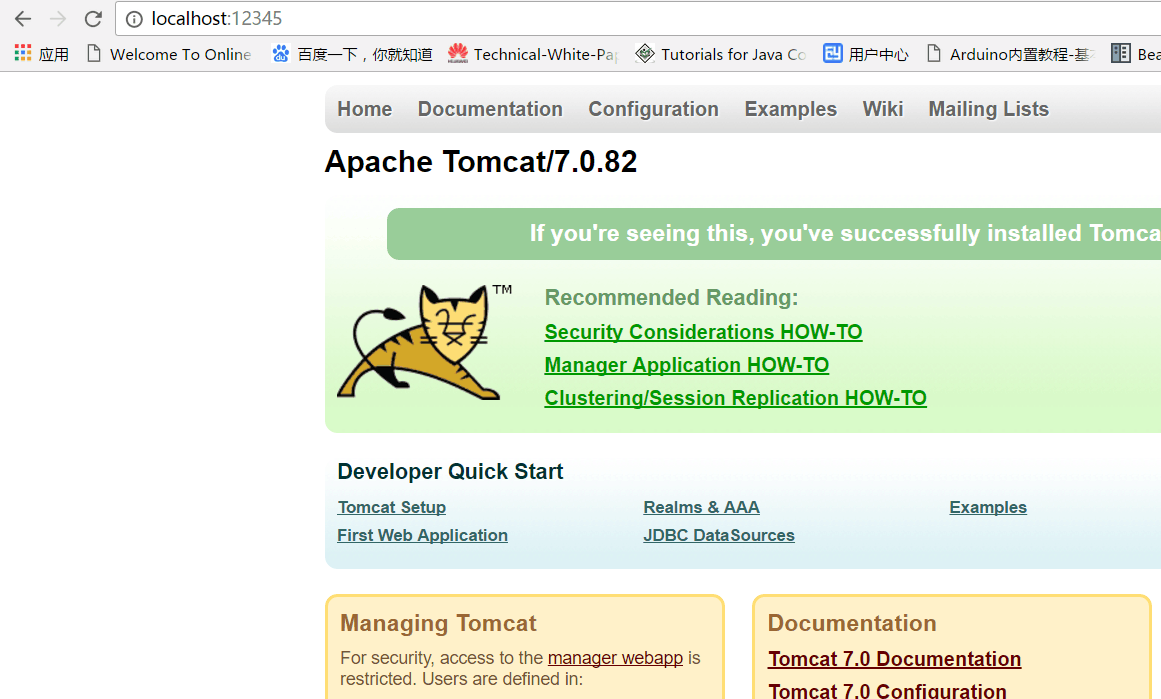
Task: Click the successfully installed Tomcat banner
Action: pos(774,234)
